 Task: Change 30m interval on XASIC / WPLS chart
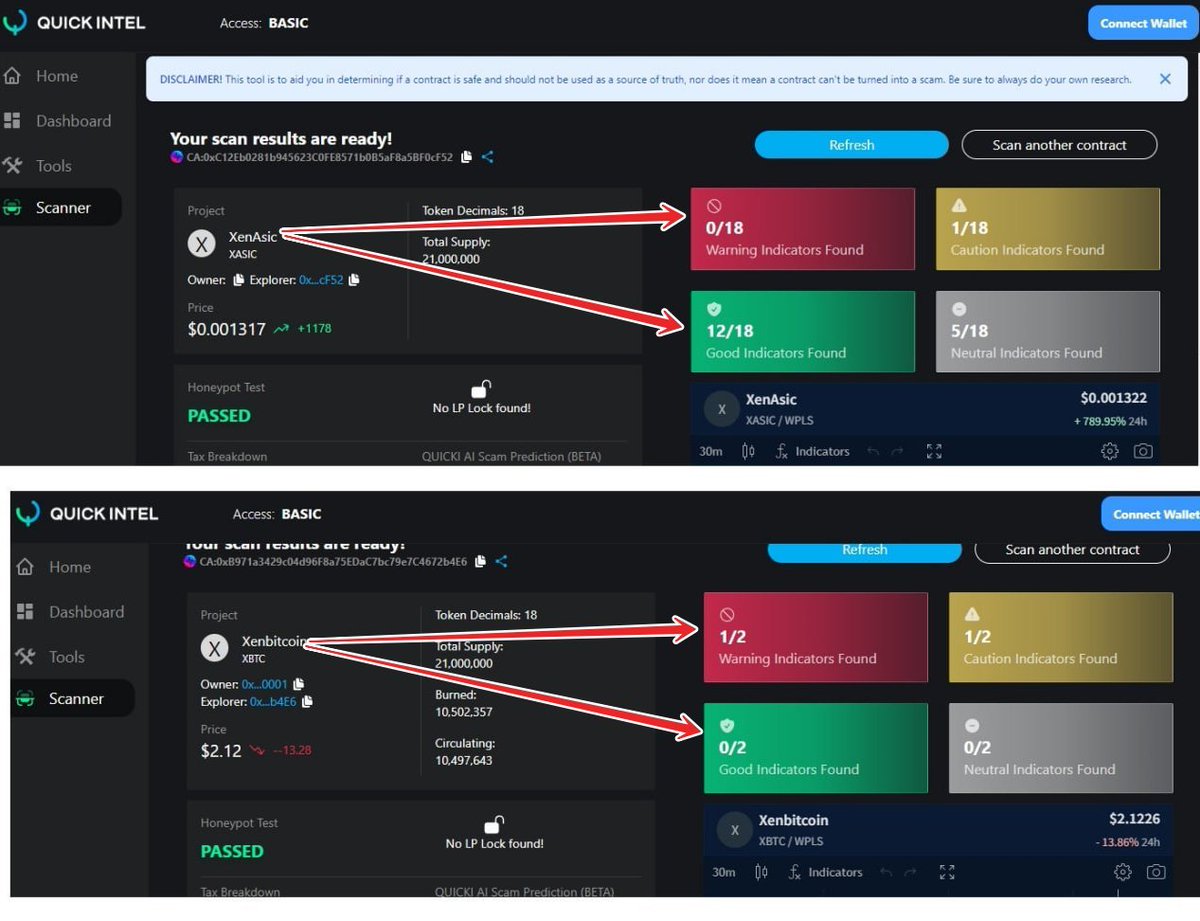(x=711, y=451)
